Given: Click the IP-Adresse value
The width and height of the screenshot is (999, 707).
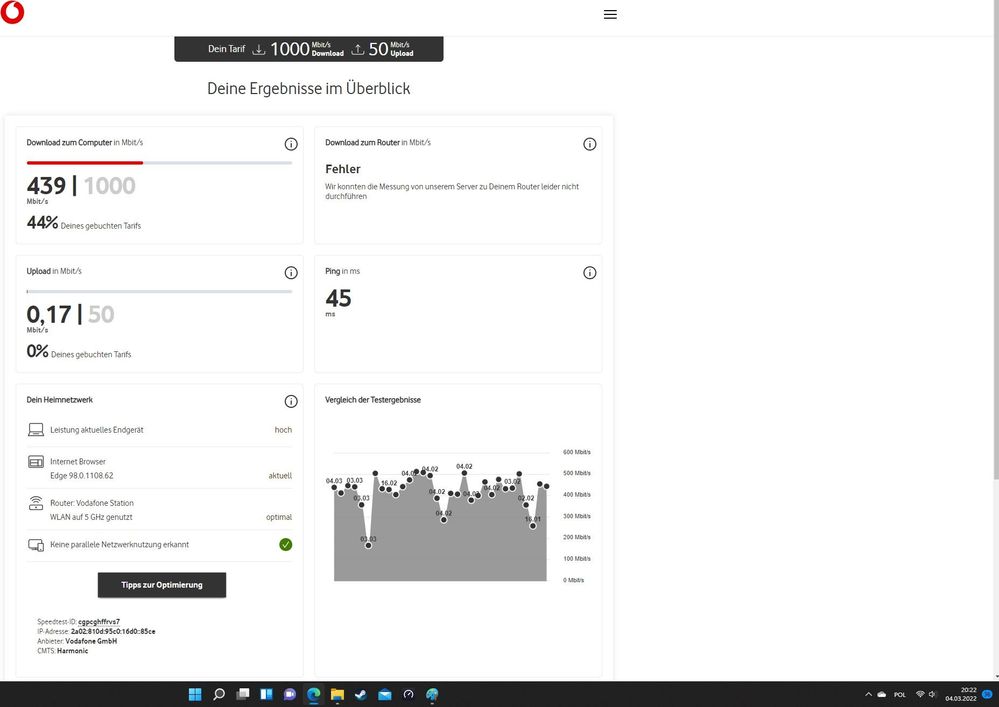Looking at the screenshot, I should pyautogui.click(x=113, y=631).
